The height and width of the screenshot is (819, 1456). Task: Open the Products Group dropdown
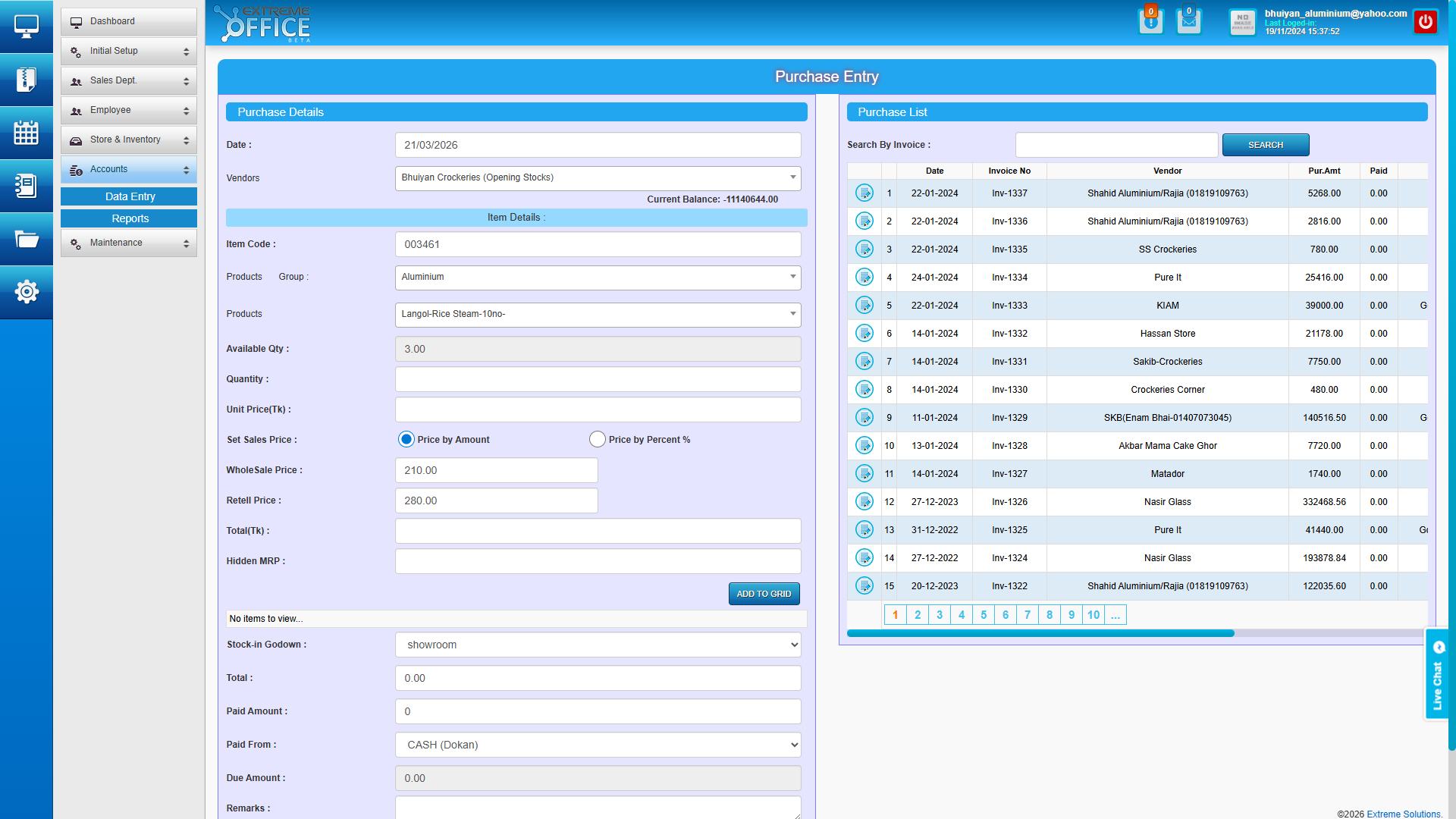tap(598, 278)
